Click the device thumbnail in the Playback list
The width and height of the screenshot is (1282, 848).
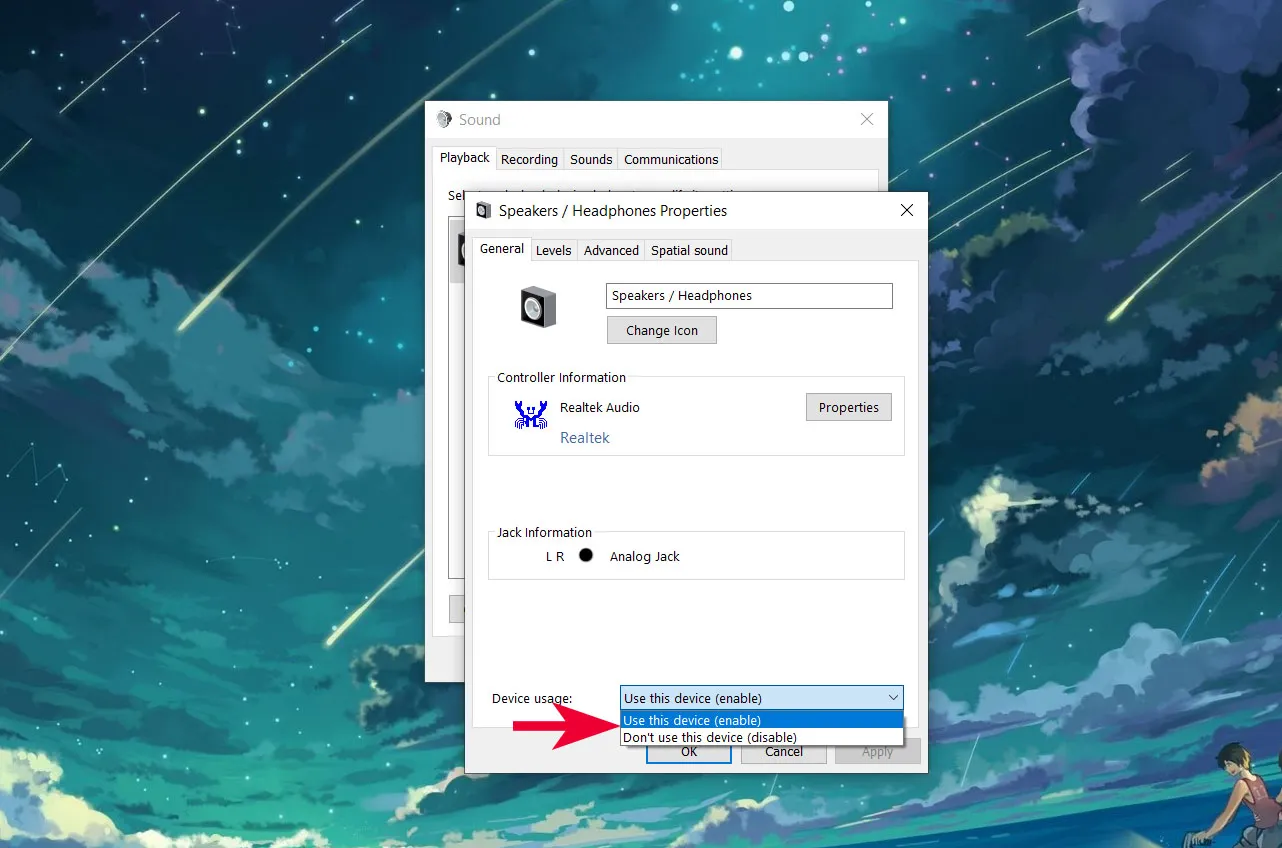point(459,250)
